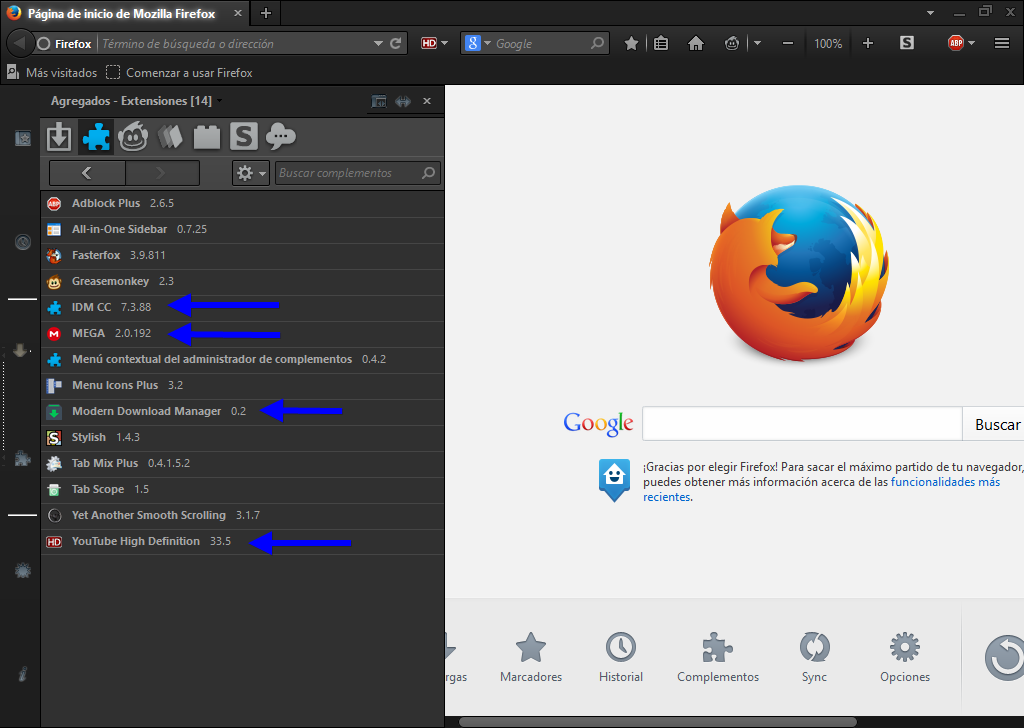Image resolution: width=1024 pixels, height=728 pixels.
Task: Click the sidebar width toggle arrows icon
Action: pos(403,101)
